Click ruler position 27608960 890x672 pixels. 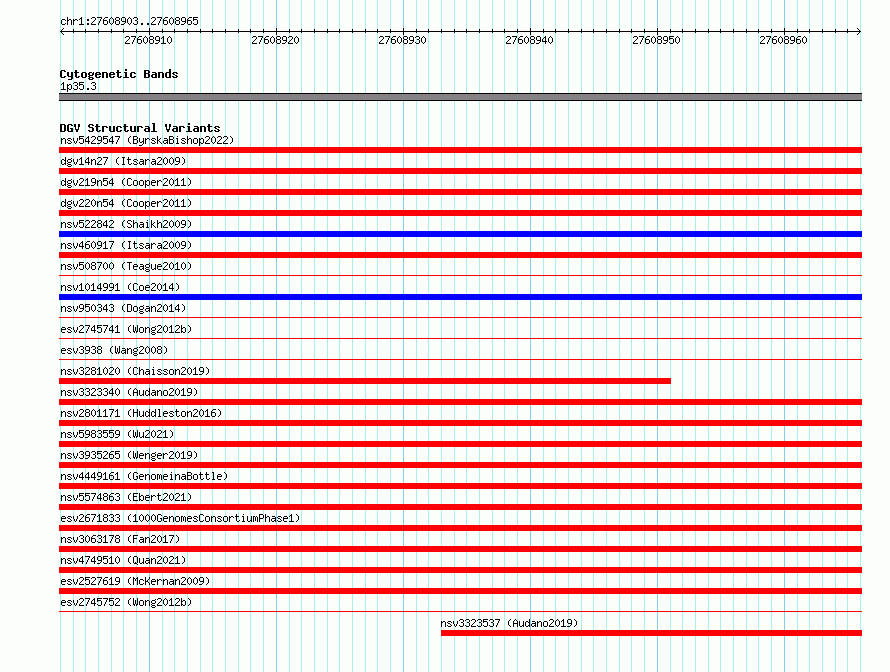tap(783, 40)
